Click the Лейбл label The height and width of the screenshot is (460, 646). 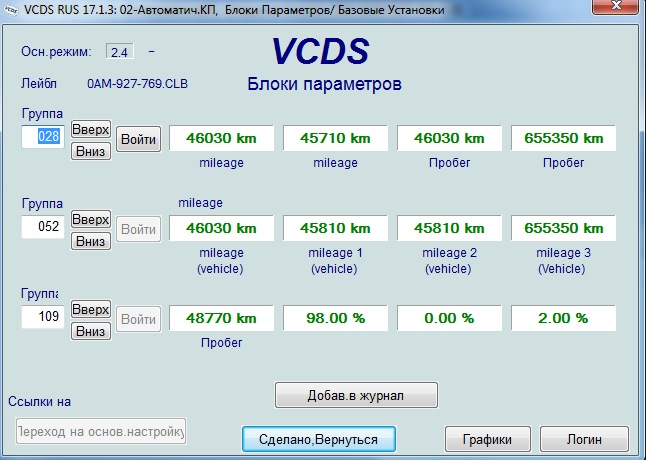click(x=39, y=84)
